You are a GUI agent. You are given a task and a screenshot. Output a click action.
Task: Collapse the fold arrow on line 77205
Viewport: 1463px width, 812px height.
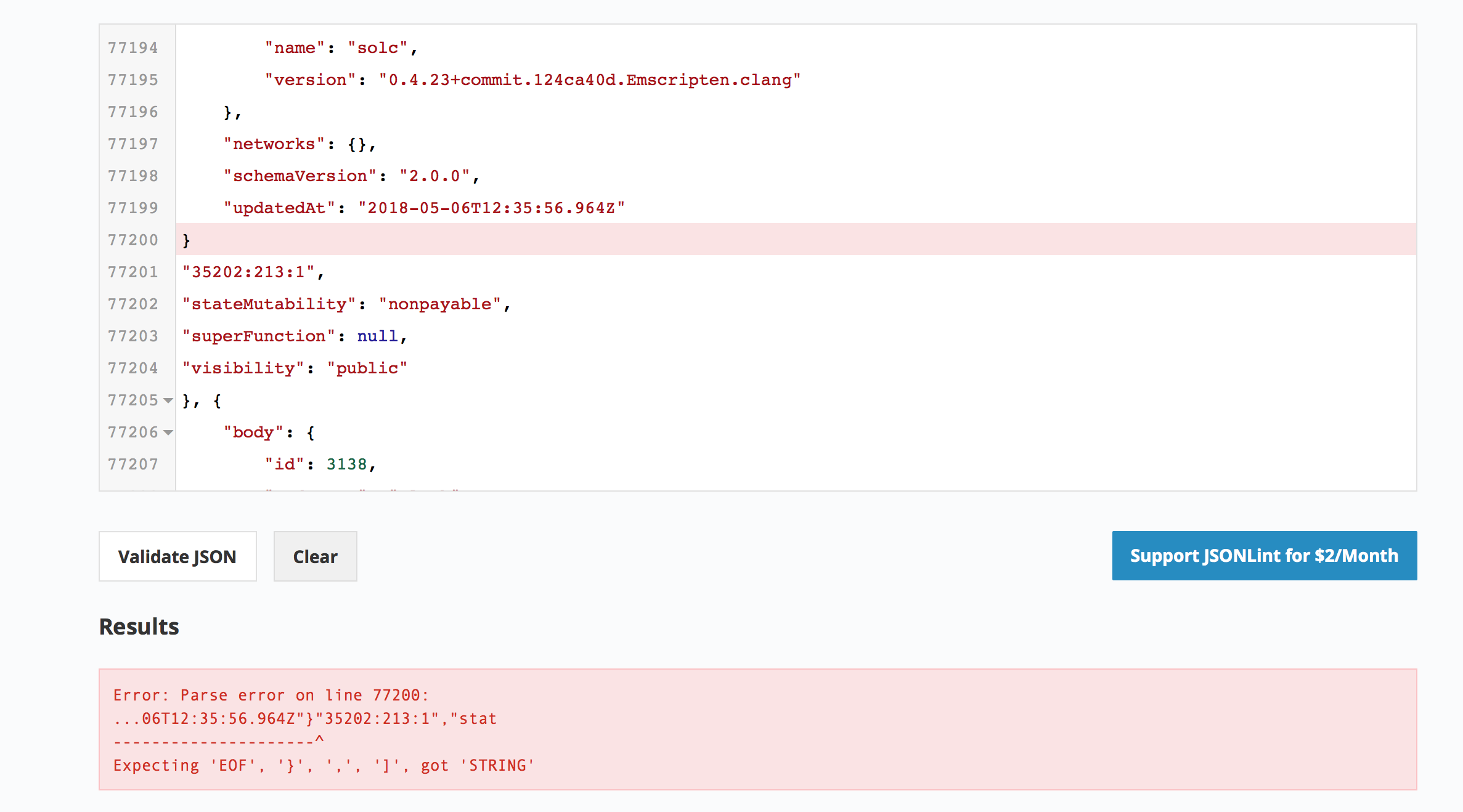click(x=168, y=400)
